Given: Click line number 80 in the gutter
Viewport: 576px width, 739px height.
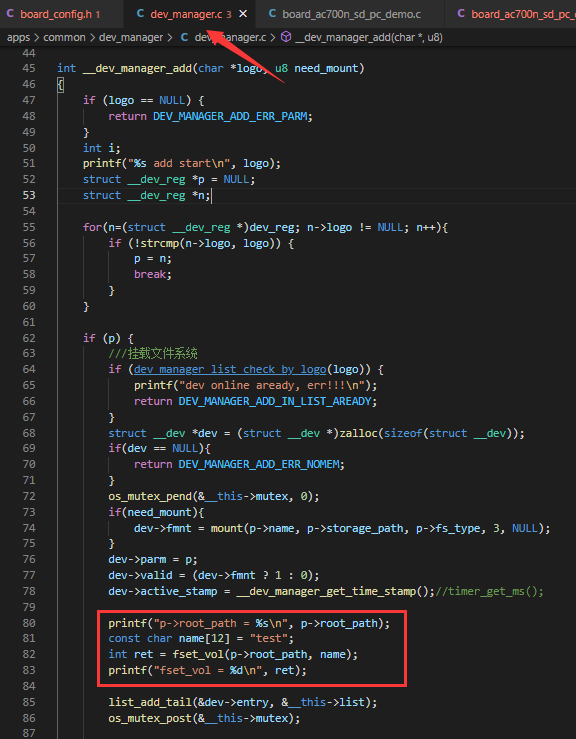Looking at the screenshot, I should point(29,623).
